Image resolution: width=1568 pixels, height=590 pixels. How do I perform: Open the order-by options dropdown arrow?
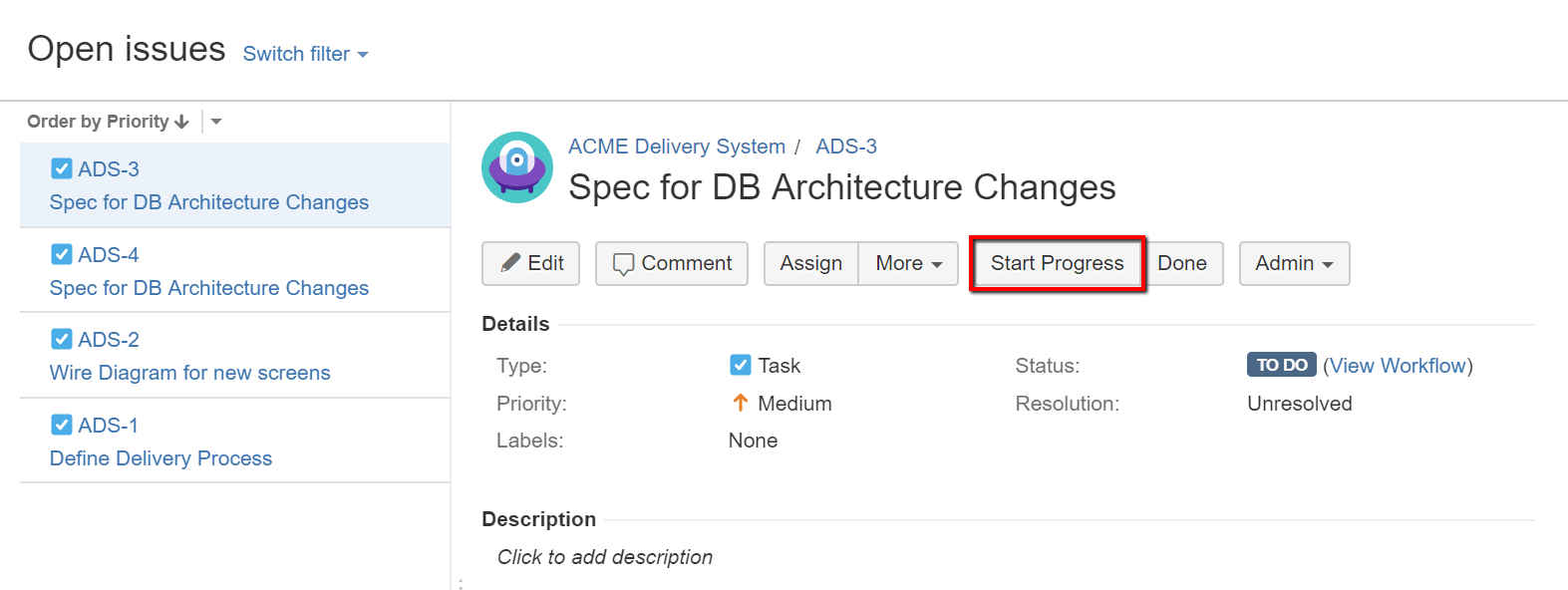(x=216, y=122)
